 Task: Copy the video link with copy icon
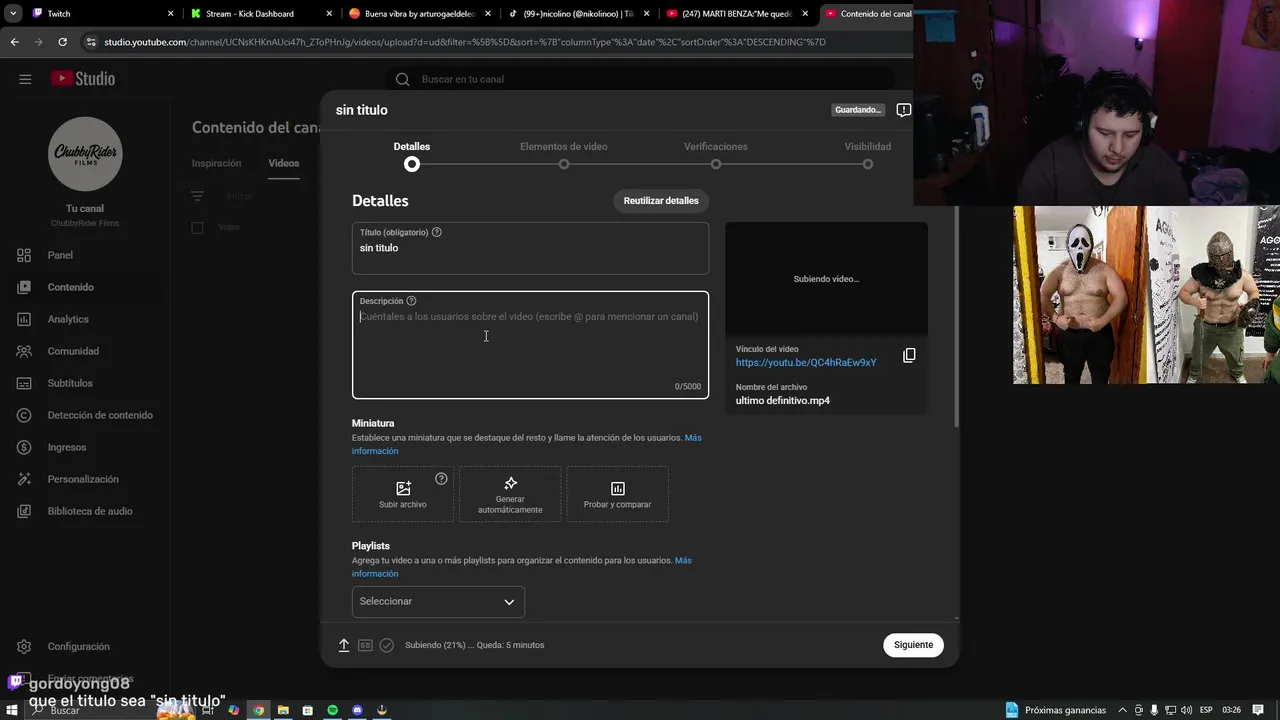[x=909, y=355]
